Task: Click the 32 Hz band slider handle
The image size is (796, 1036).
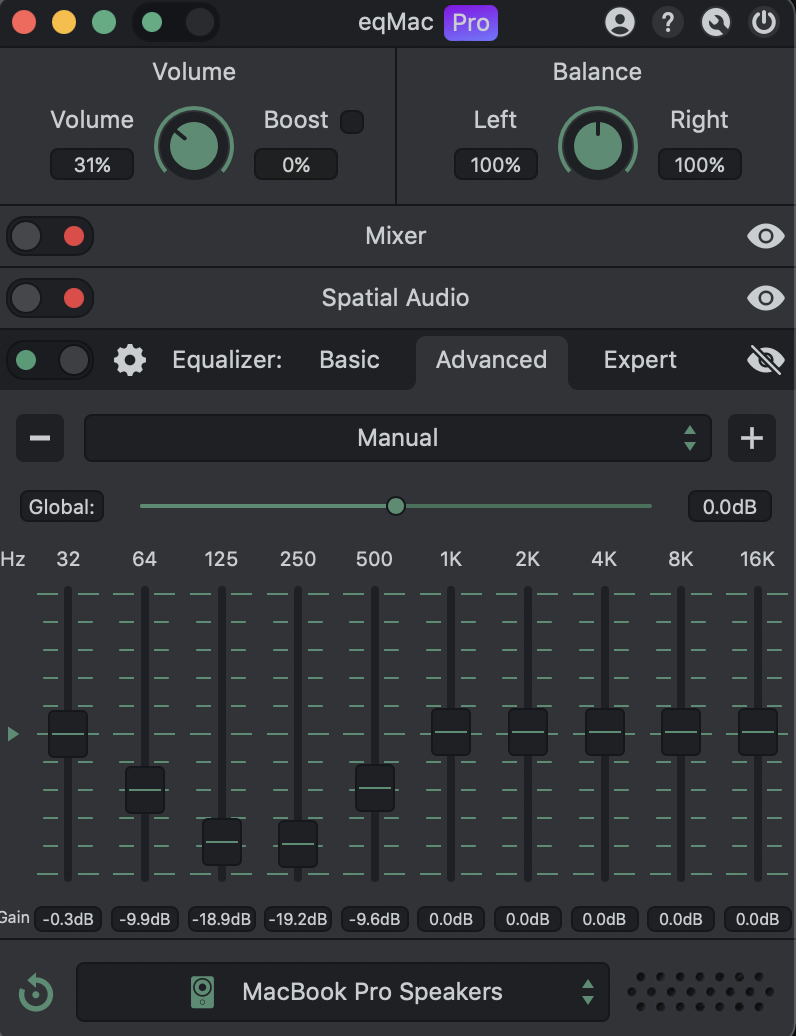Action: [68, 733]
